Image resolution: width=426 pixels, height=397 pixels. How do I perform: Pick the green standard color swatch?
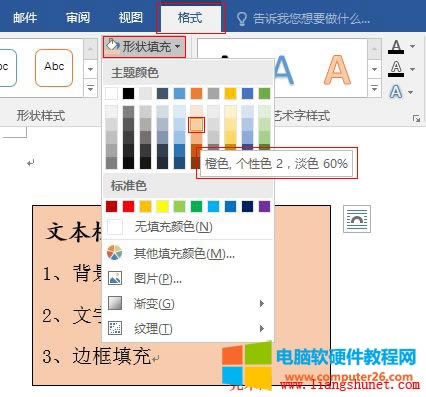click(196, 206)
